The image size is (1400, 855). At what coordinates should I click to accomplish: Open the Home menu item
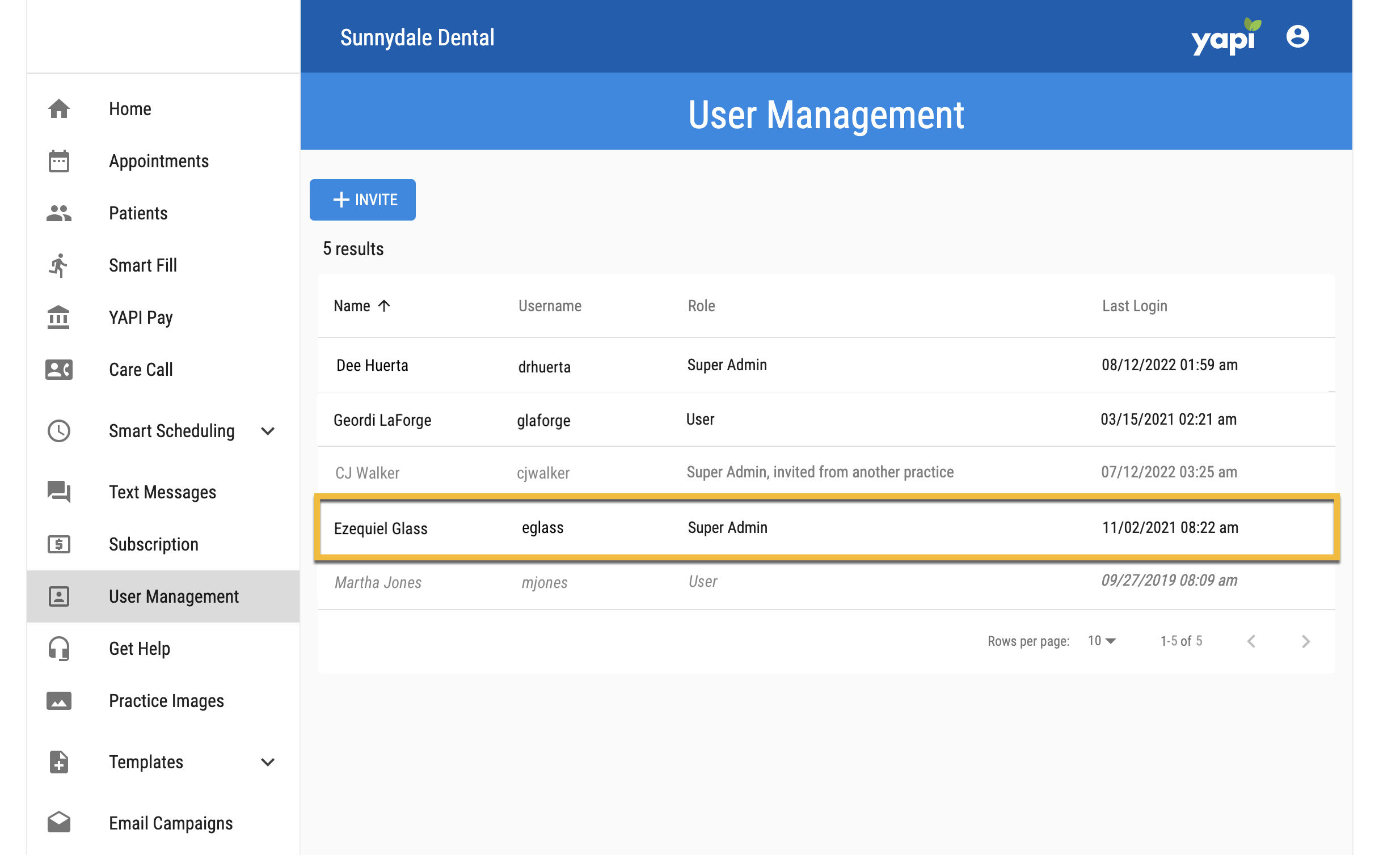pos(163,109)
